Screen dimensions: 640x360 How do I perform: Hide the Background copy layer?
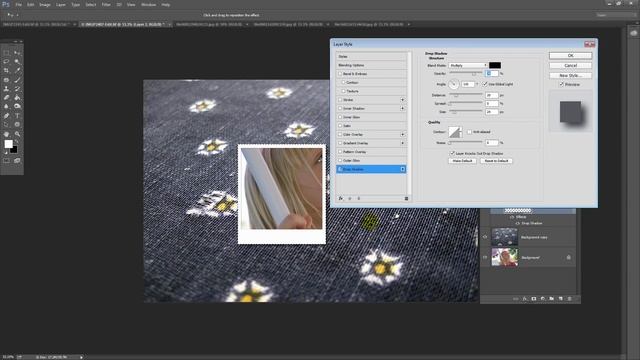click(x=485, y=237)
